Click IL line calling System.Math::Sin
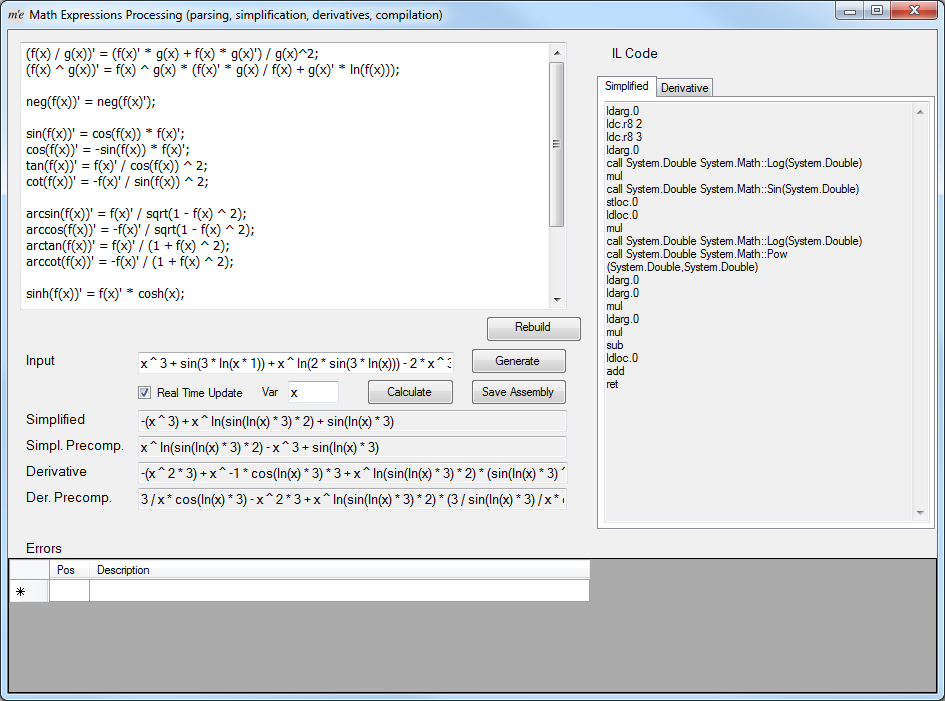Image resolution: width=945 pixels, height=701 pixels. click(x=732, y=189)
